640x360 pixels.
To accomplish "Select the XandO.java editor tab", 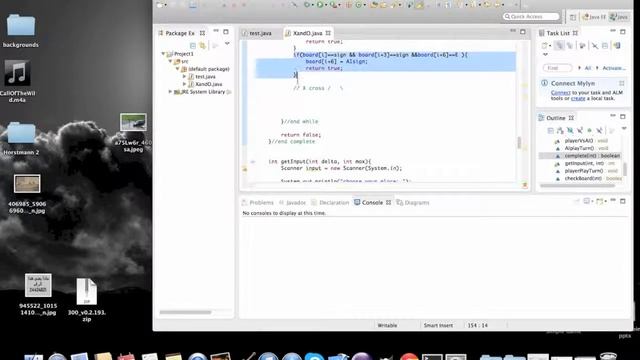I will point(307,33).
